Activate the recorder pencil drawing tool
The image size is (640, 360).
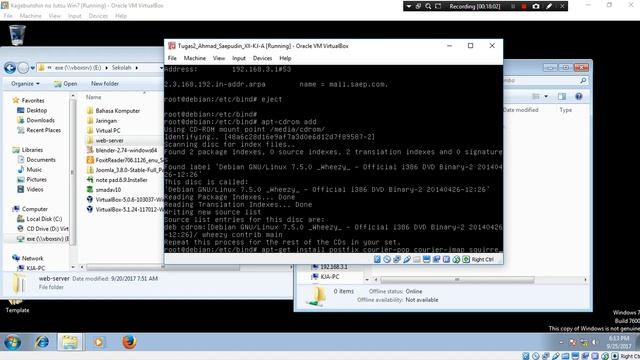[549, 6]
